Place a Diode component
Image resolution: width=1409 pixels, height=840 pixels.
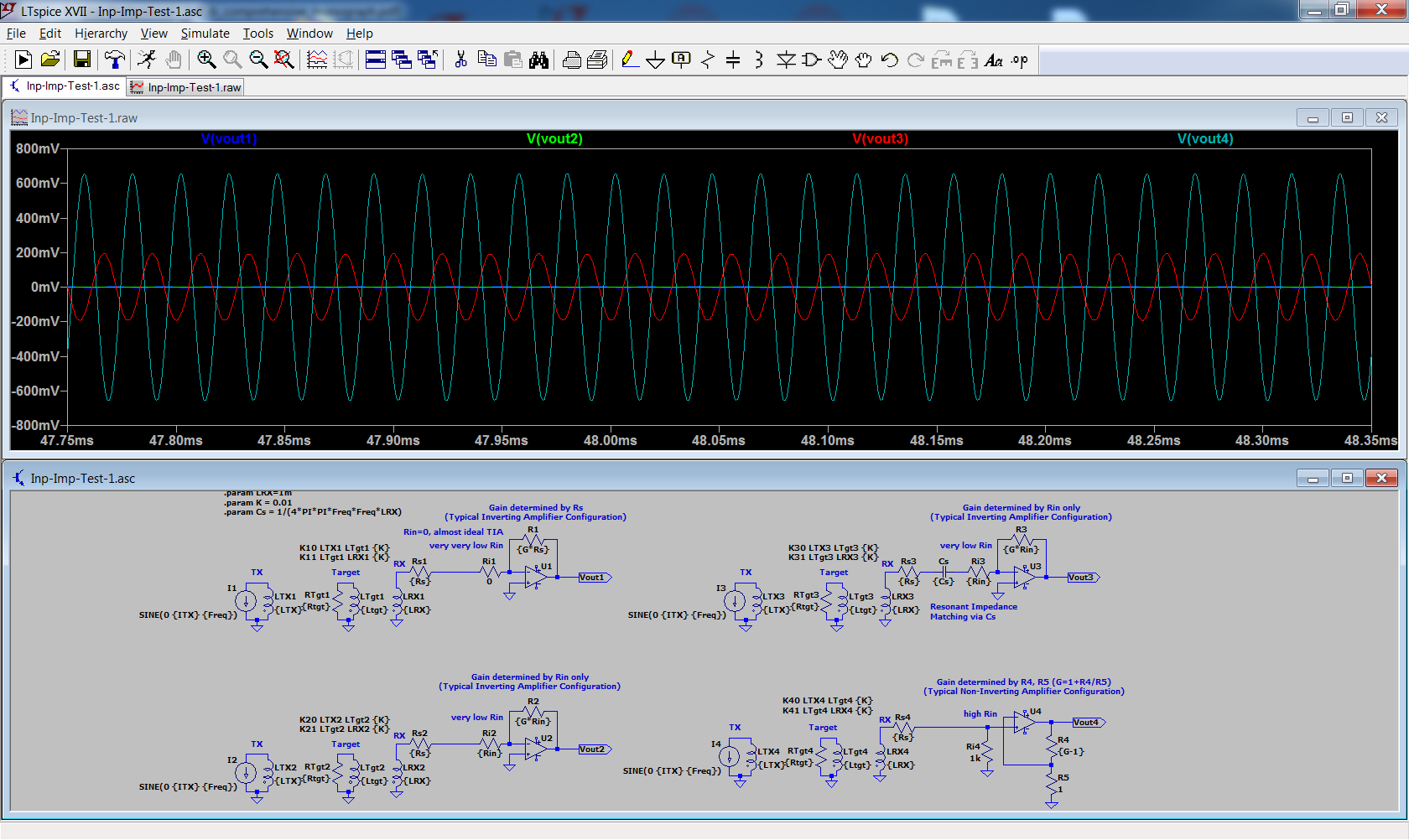[786, 60]
